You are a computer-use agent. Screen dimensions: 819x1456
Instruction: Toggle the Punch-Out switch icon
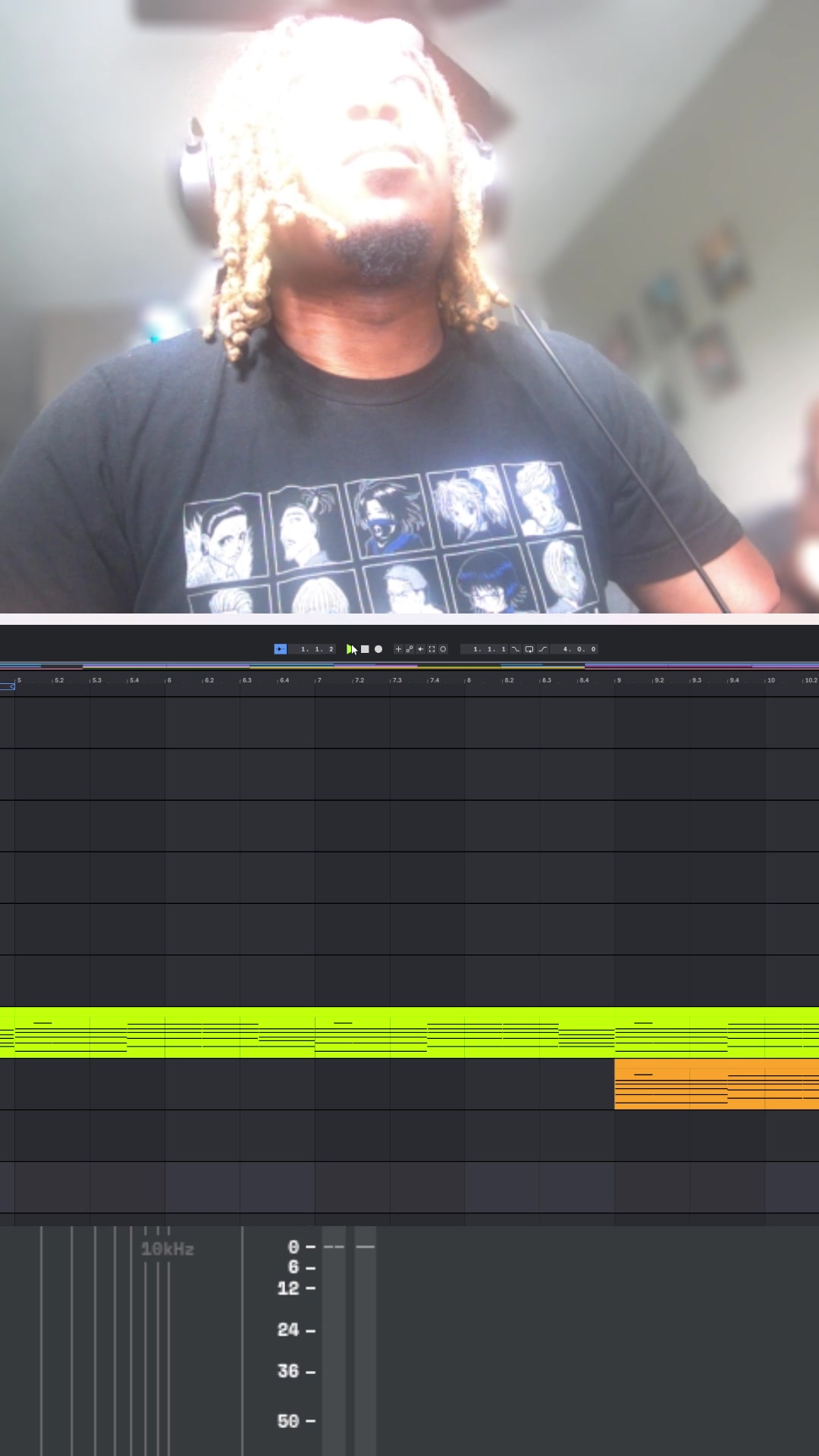543,649
